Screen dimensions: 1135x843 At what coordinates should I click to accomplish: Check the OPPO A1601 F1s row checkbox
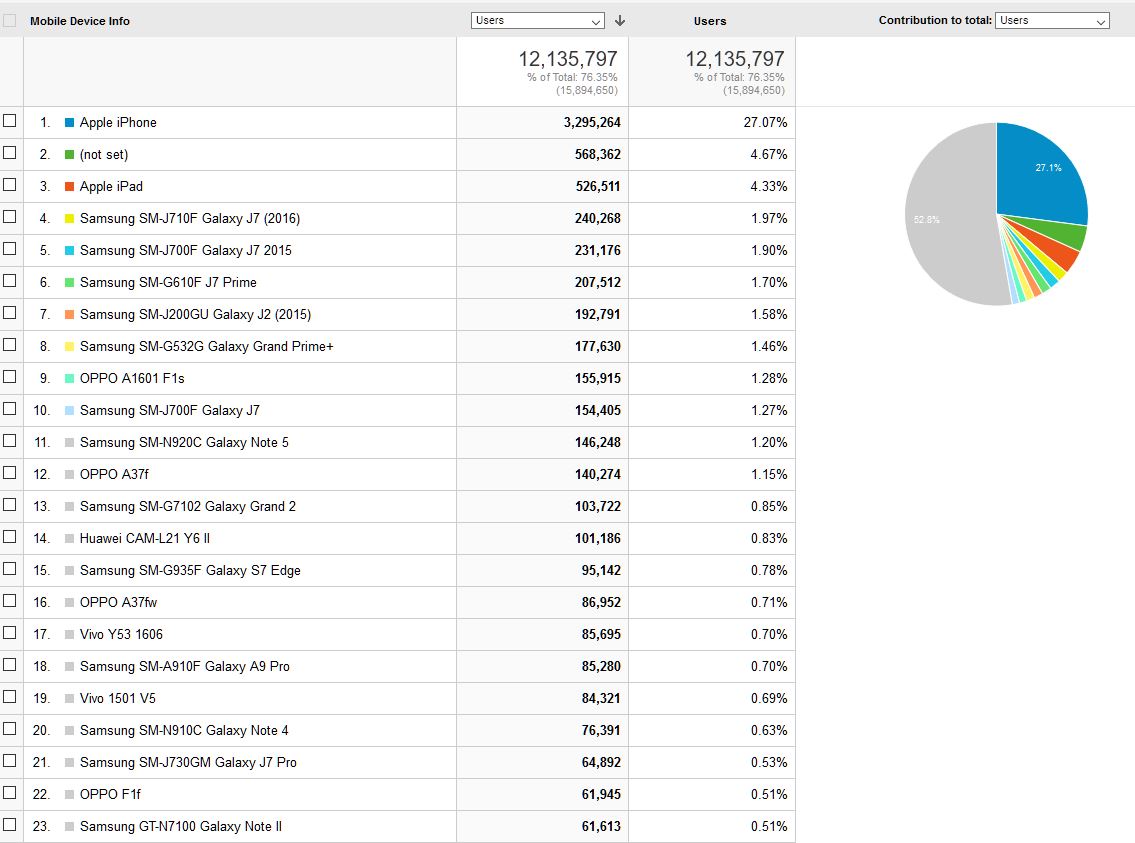[9, 376]
